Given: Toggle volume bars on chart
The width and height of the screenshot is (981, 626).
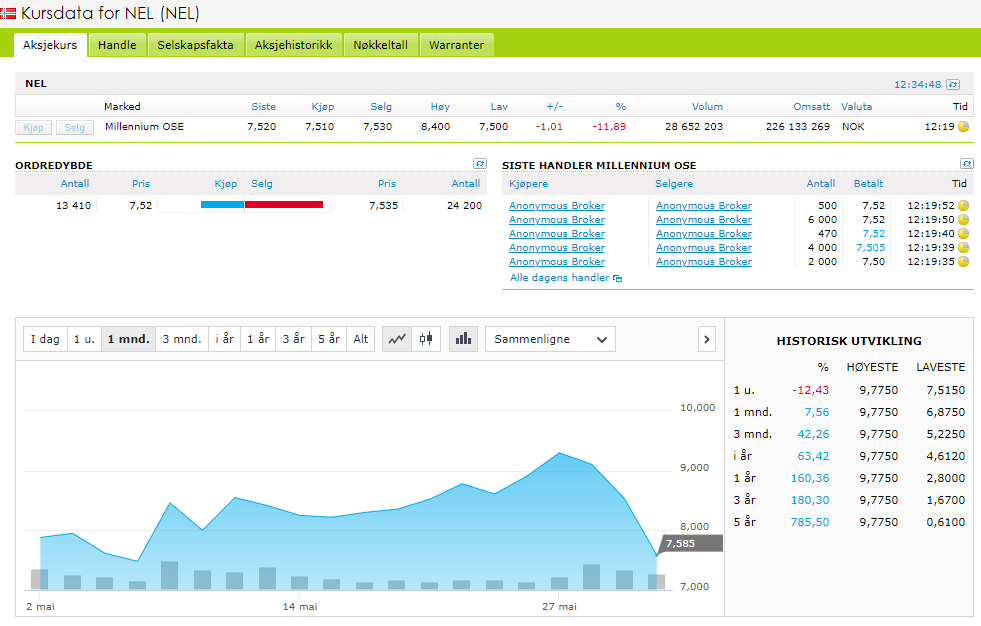Looking at the screenshot, I should [463, 339].
